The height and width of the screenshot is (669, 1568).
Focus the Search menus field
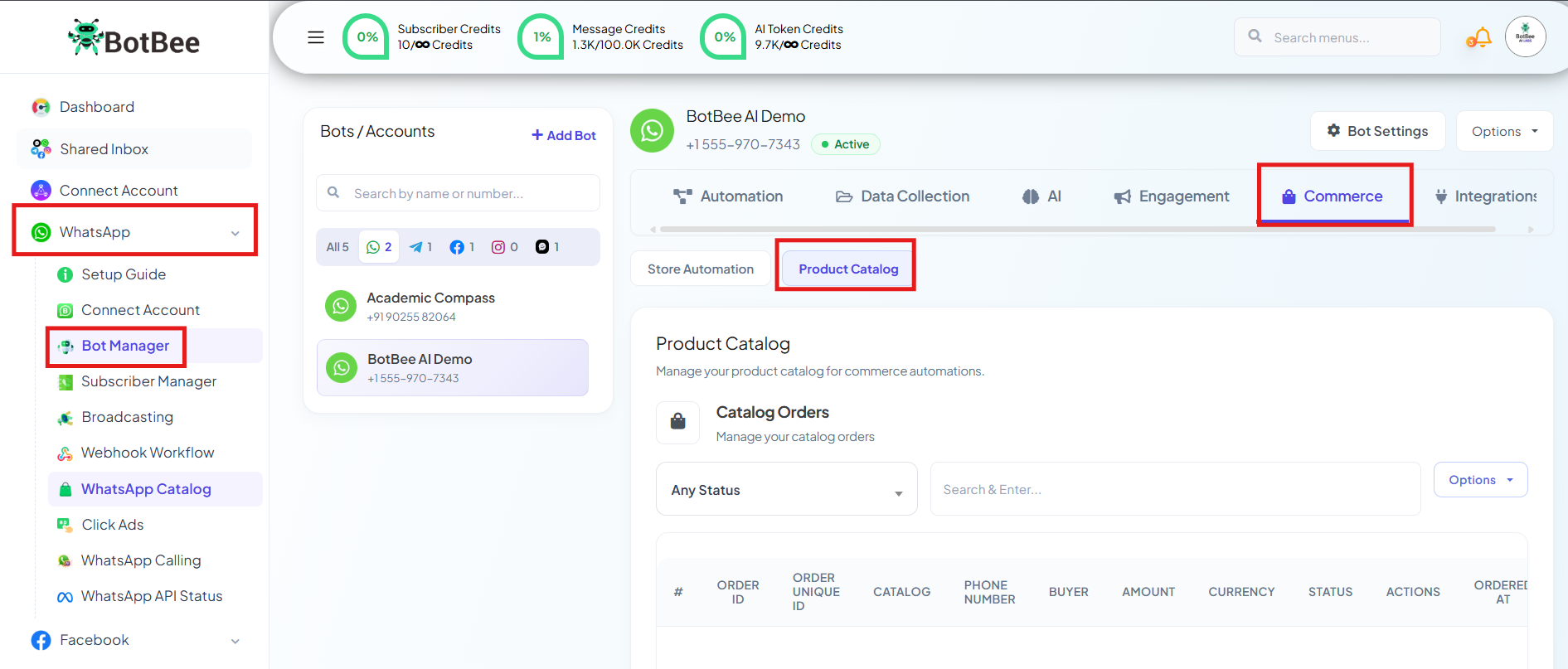pos(1337,37)
